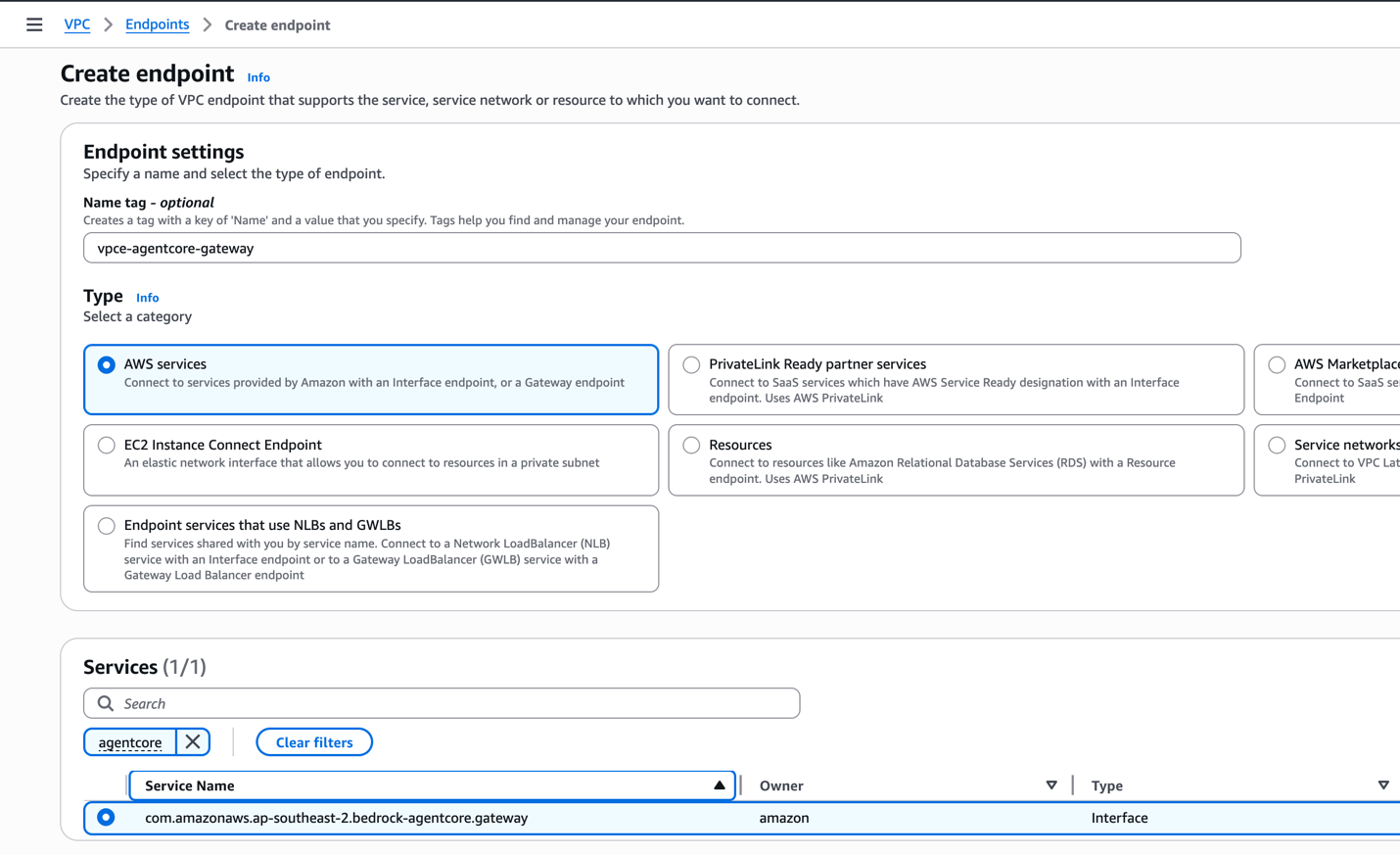1400x855 pixels.
Task: Choose Endpoint services that use NLBs and GWLBs
Action: click(x=107, y=526)
